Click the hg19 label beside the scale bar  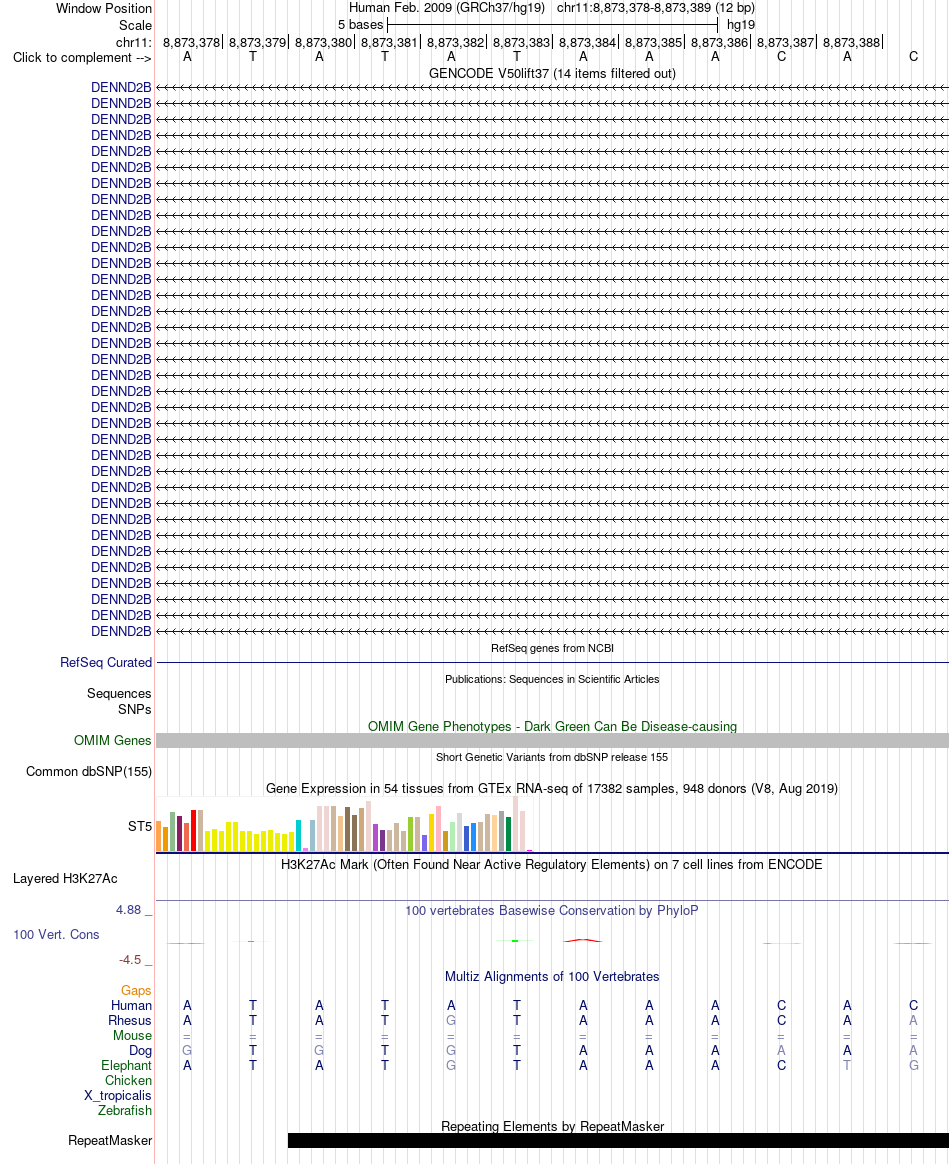pos(741,24)
